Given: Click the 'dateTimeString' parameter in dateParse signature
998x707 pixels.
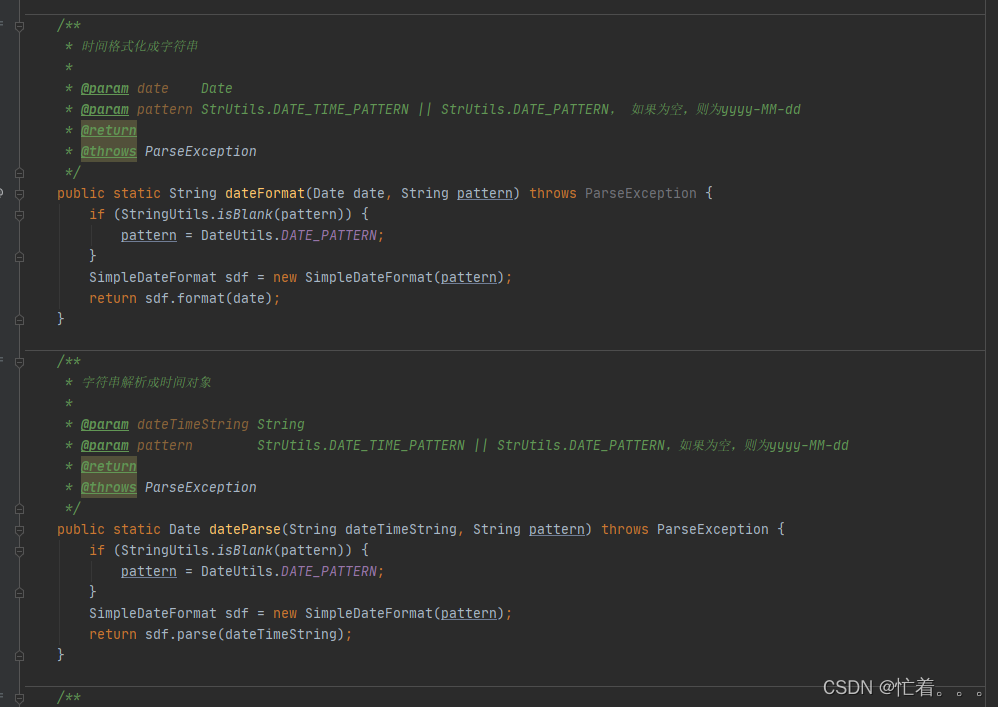Looking at the screenshot, I should pos(400,529).
